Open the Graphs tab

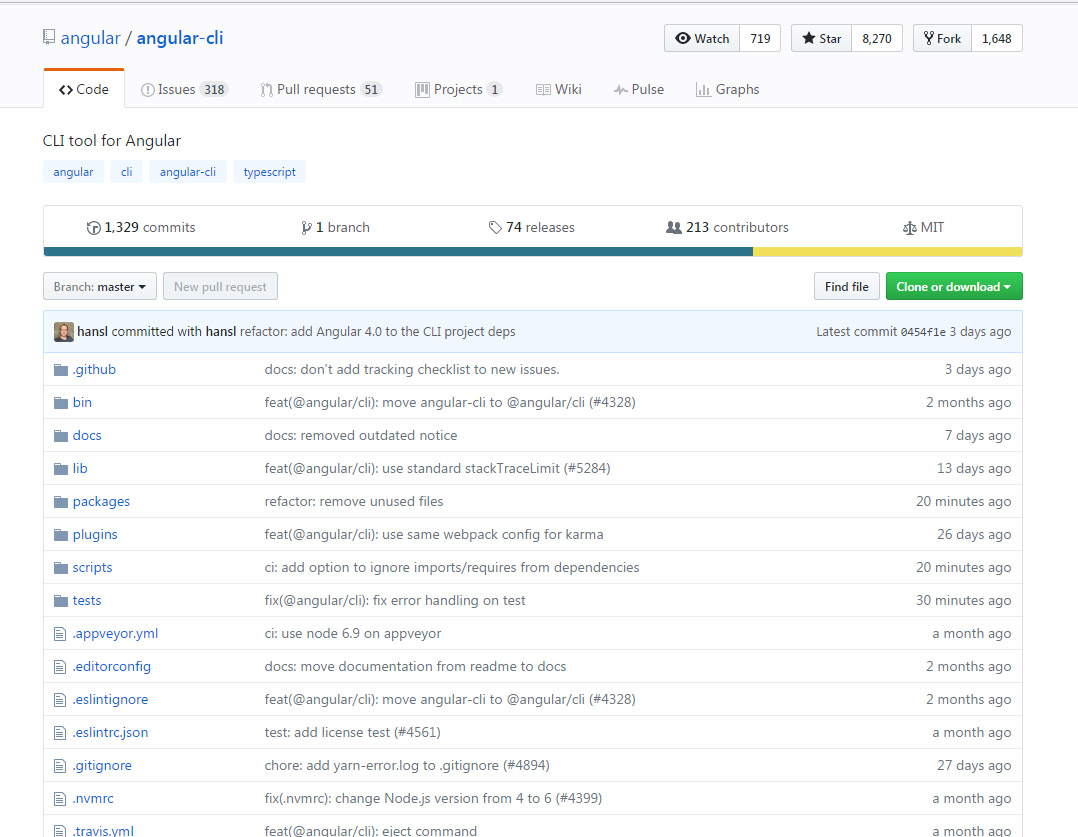click(x=727, y=89)
